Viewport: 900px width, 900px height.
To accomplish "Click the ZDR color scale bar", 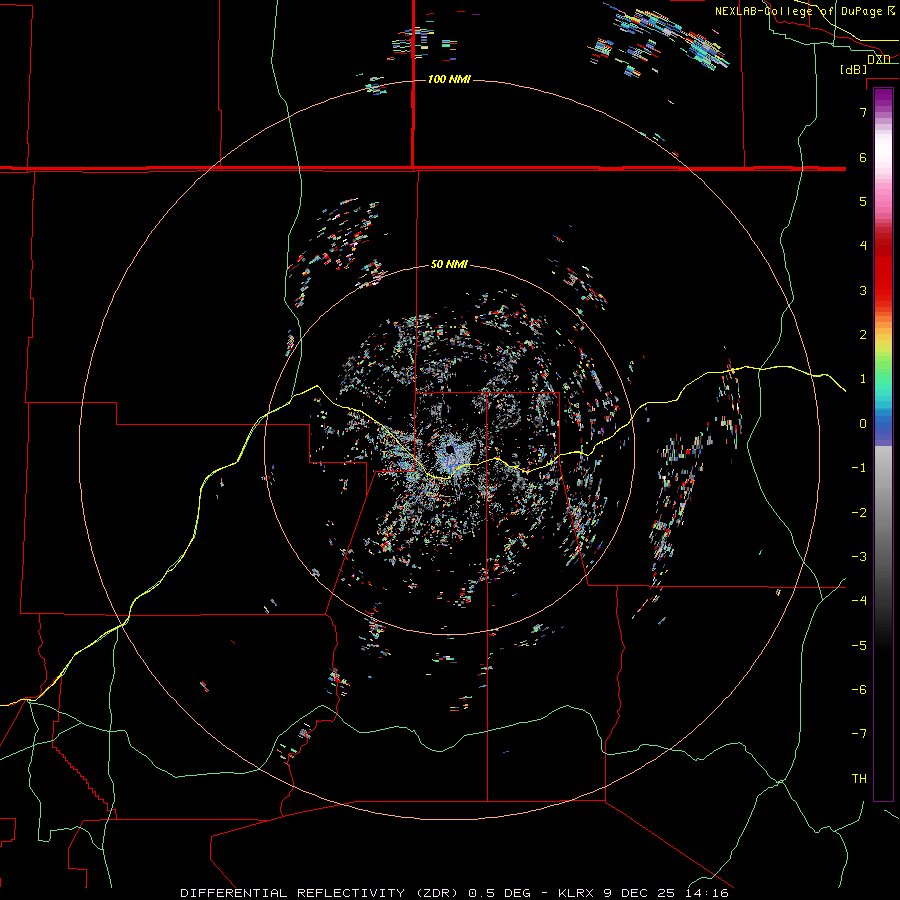I will tap(883, 444).
